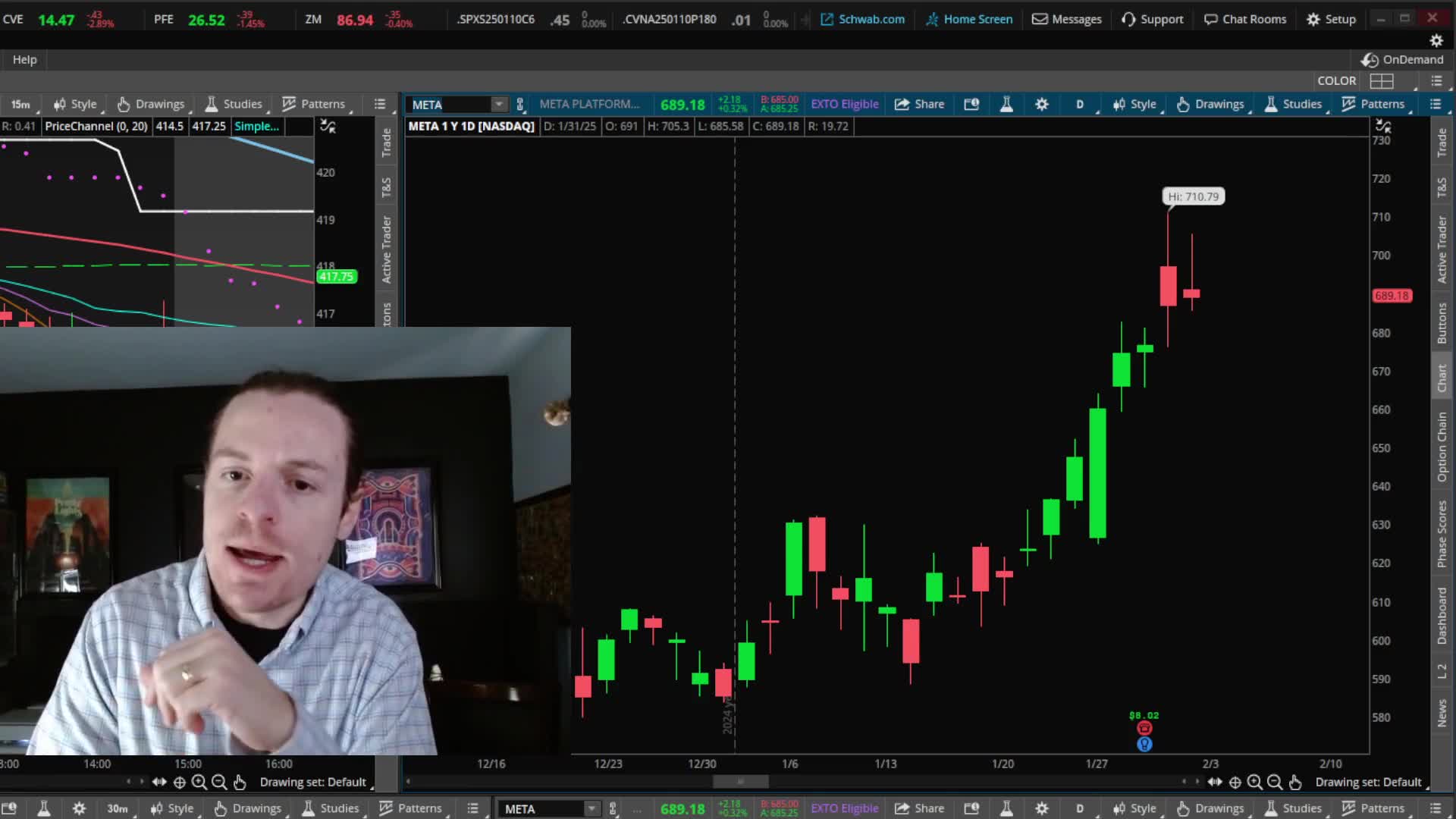Open the right sidebar News tab
The width and height of the screenshot is (1456, 819).
[1442, 713]
